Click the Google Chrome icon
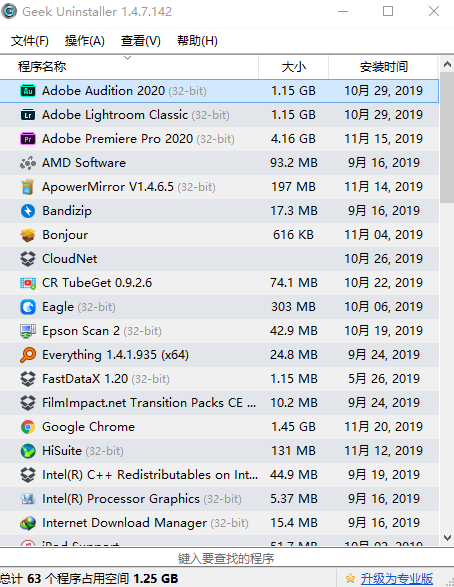Image resolution: width=454 pixels, height=587 pixels. pyautogui.click(x=28, y=426)
